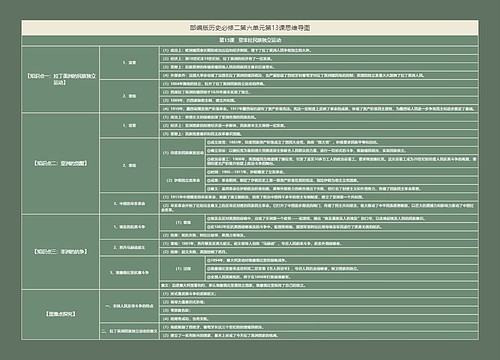Screen dimensions: 500x360
Task: Select the 知识点三 非洲的抗争 cell
Action: tap(60, 252)
